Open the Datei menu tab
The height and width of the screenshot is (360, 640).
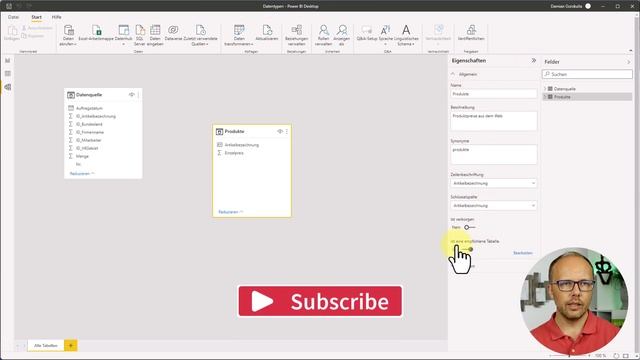click(x=13, y=17)
